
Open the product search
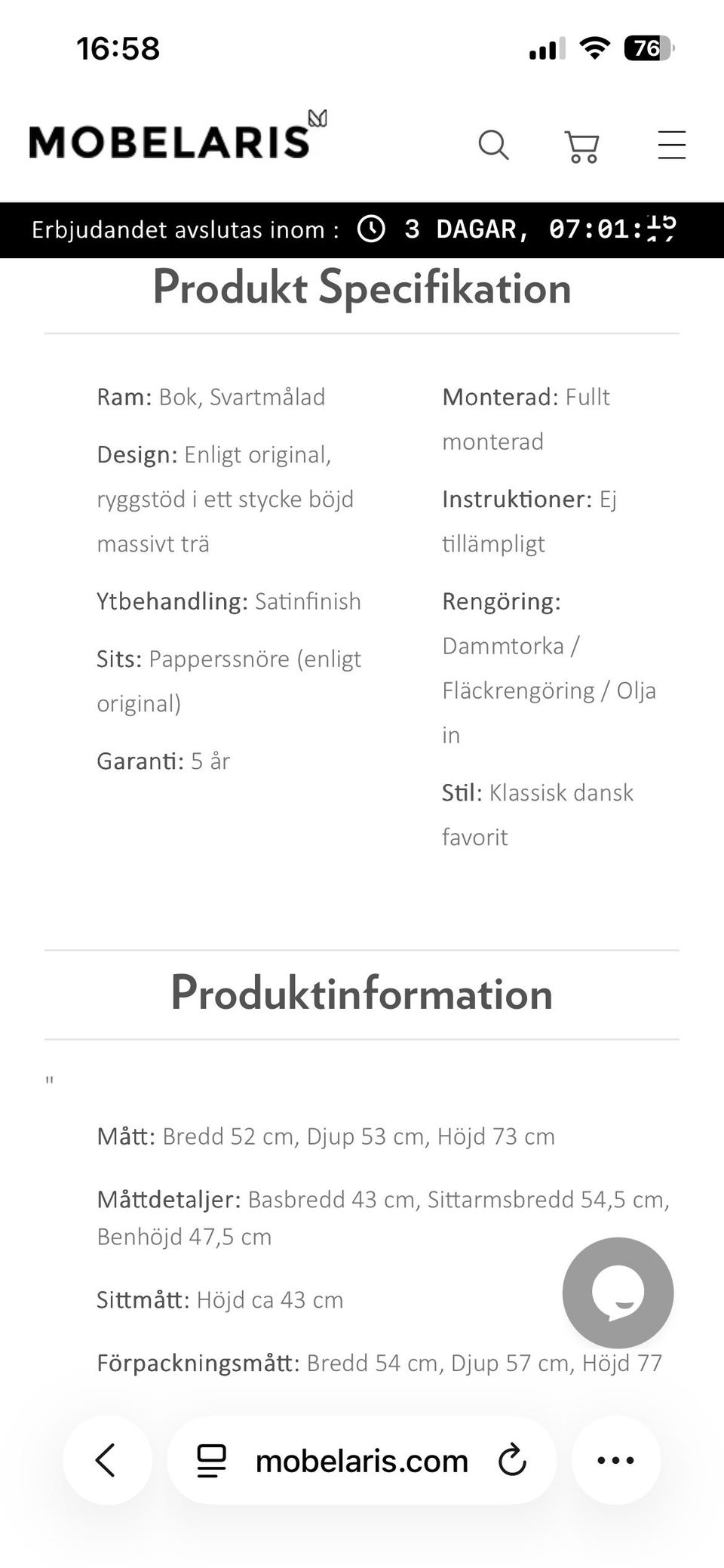(x=494, y=145)
